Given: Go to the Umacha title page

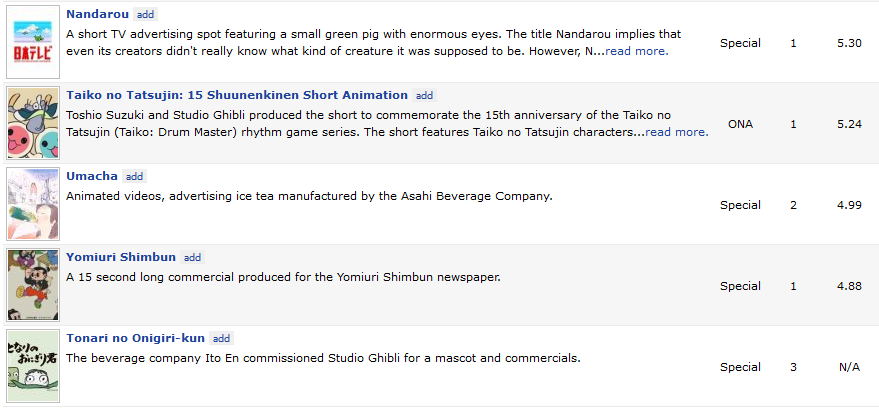Looking at the screenshot, I should 92,176.
